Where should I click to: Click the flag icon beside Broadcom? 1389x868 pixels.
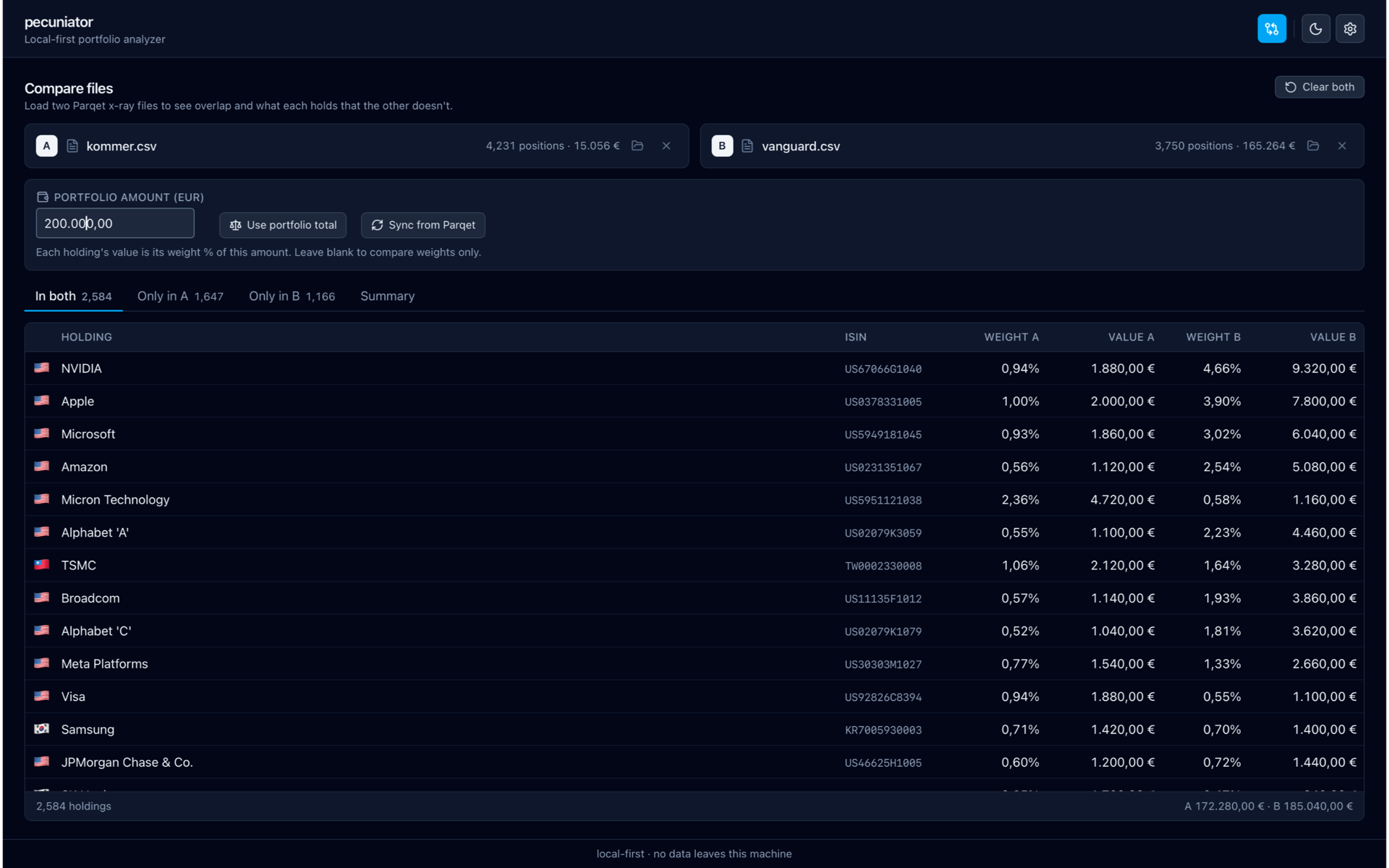point(42,597)
